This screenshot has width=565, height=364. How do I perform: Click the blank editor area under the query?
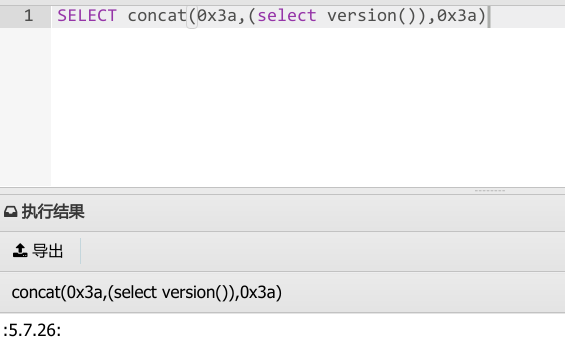308,107
